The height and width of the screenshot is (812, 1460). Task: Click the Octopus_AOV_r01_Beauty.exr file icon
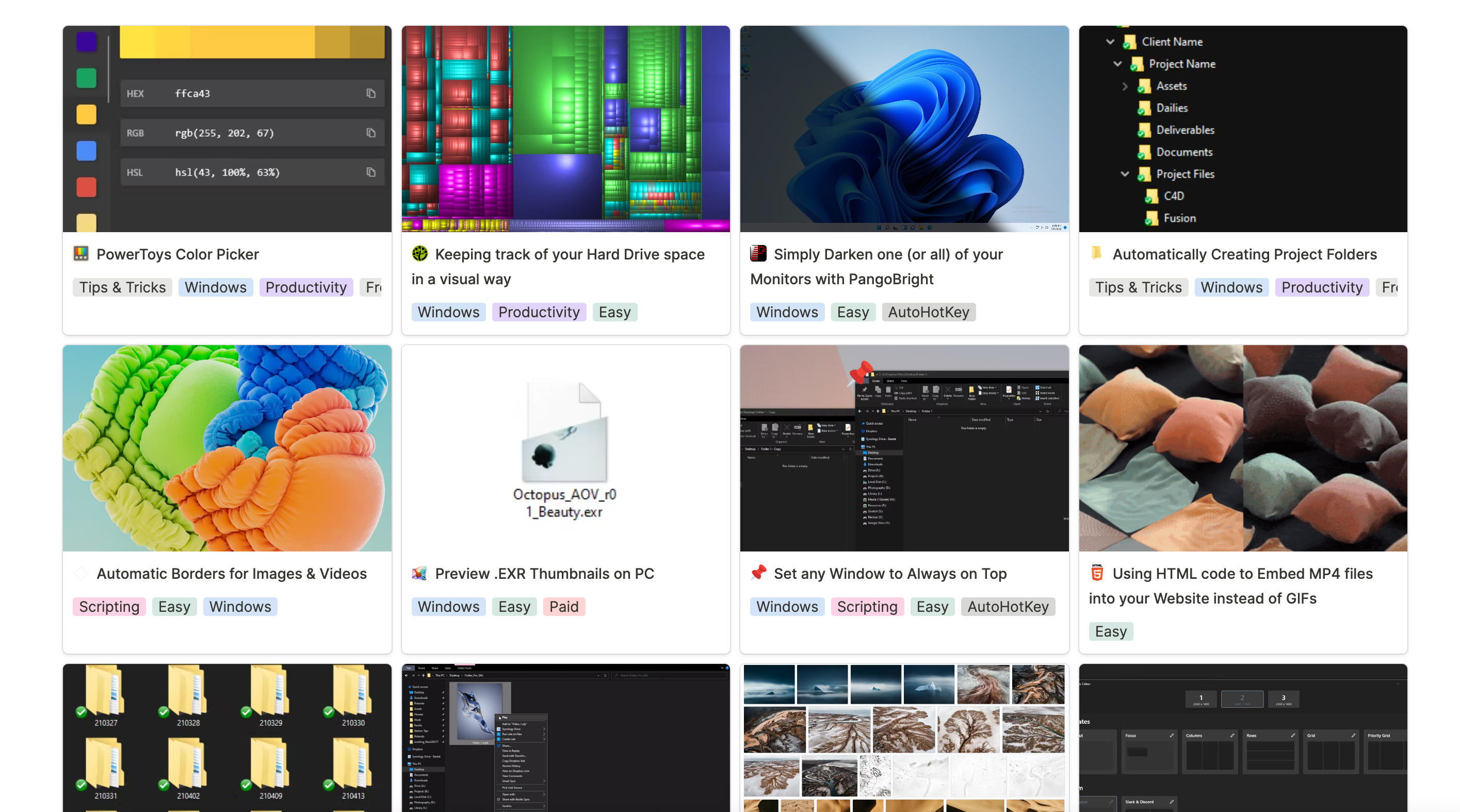click(x=565, y=432)
